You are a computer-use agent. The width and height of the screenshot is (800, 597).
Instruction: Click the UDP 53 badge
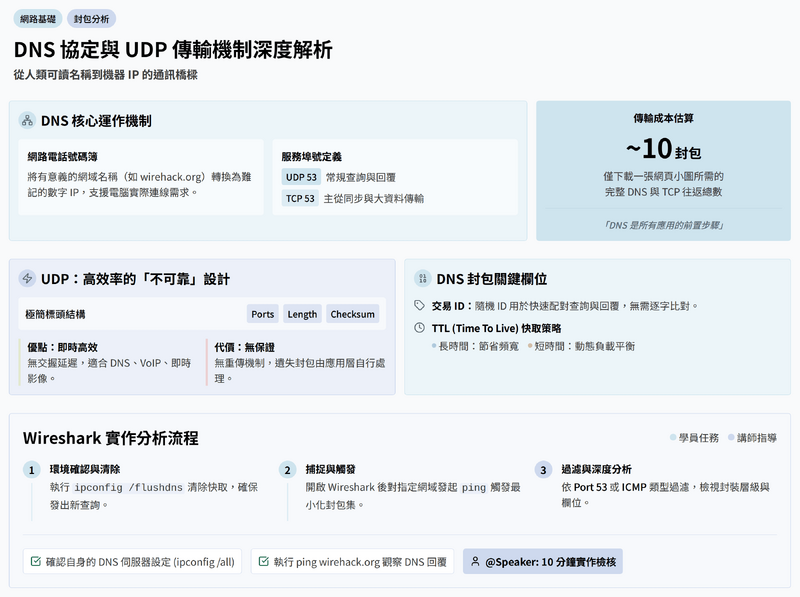pos(302,177)
